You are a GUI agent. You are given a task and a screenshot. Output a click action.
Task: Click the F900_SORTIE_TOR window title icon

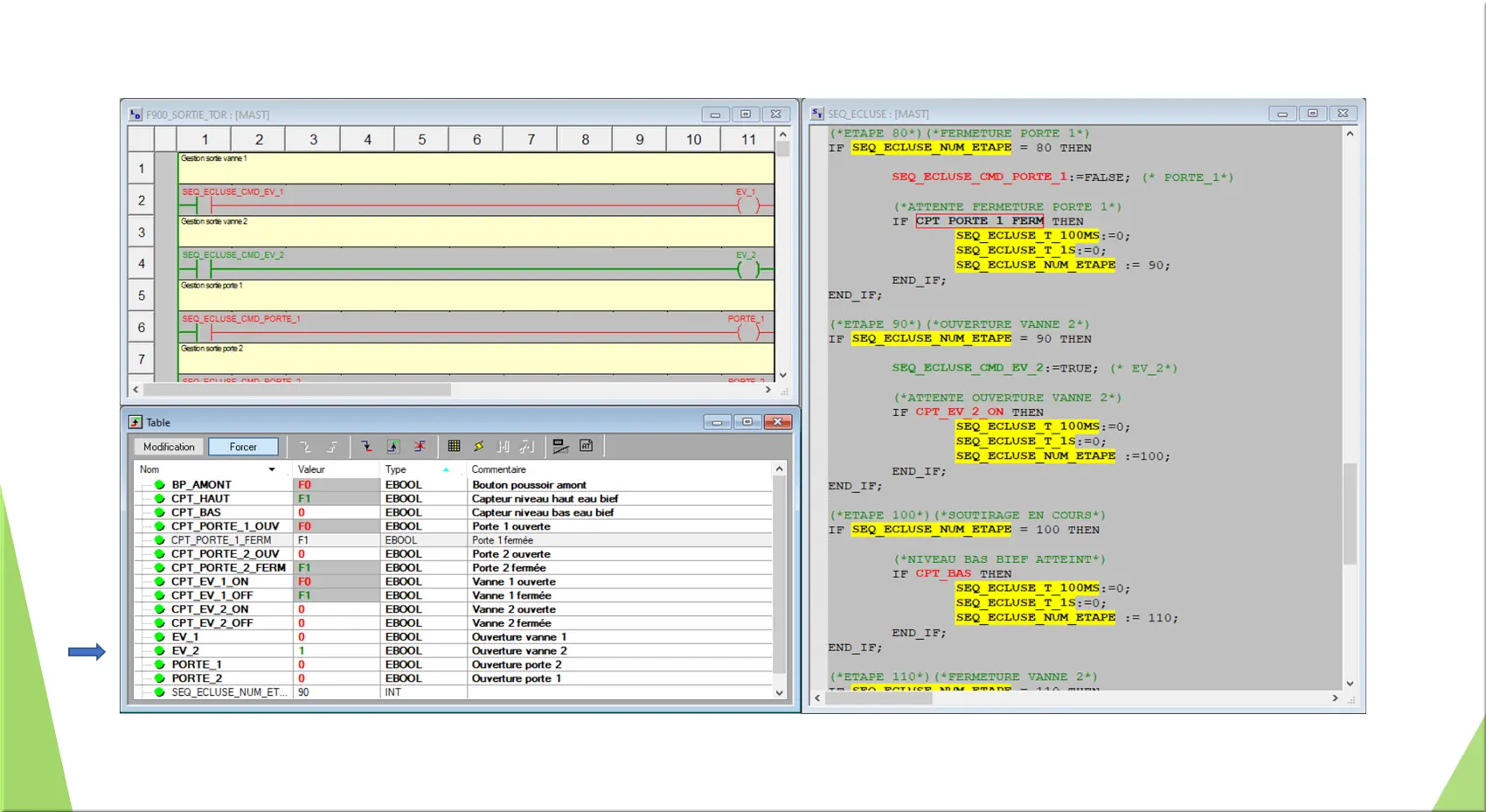point(135,115)
